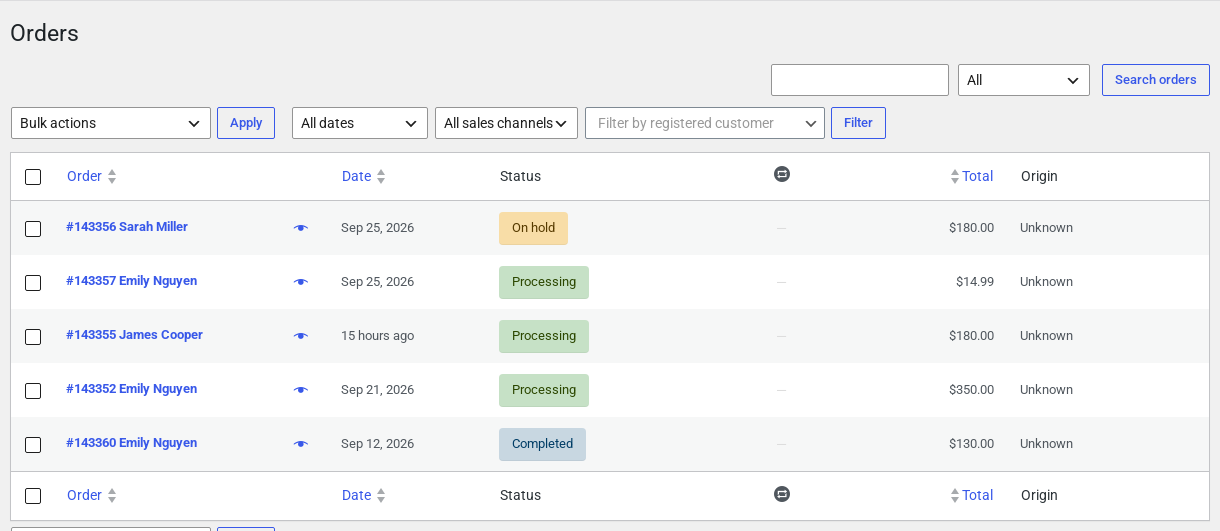Sort by Order using footer arrows
The width and height of the screenshot is (1220, 531).
(112, 495)
